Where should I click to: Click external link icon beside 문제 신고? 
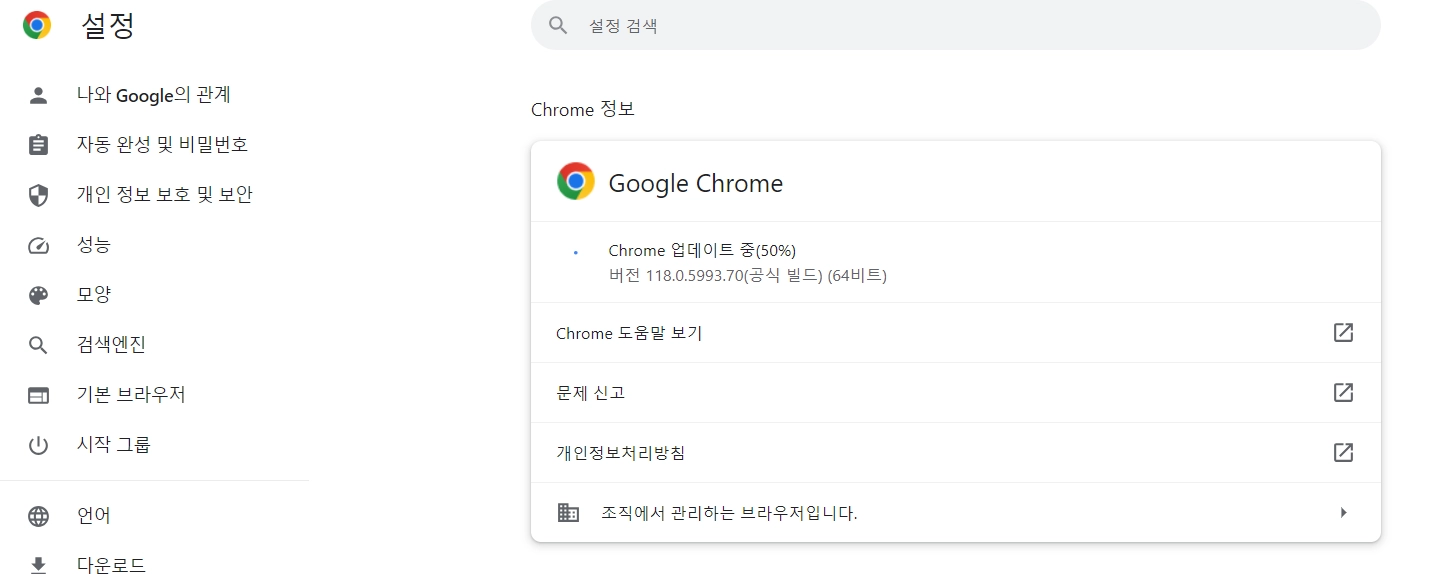[x=1343, y=393]
